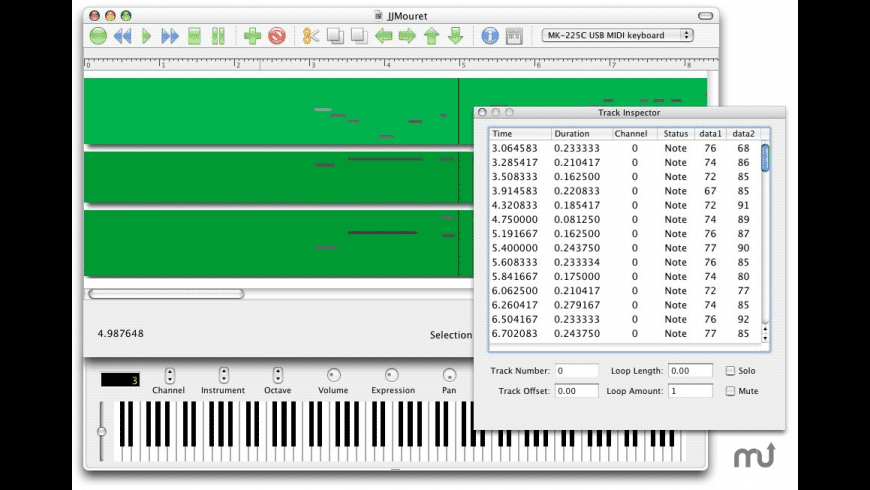Click the data1 column header
870x490 pixels.
pos(710,134)
